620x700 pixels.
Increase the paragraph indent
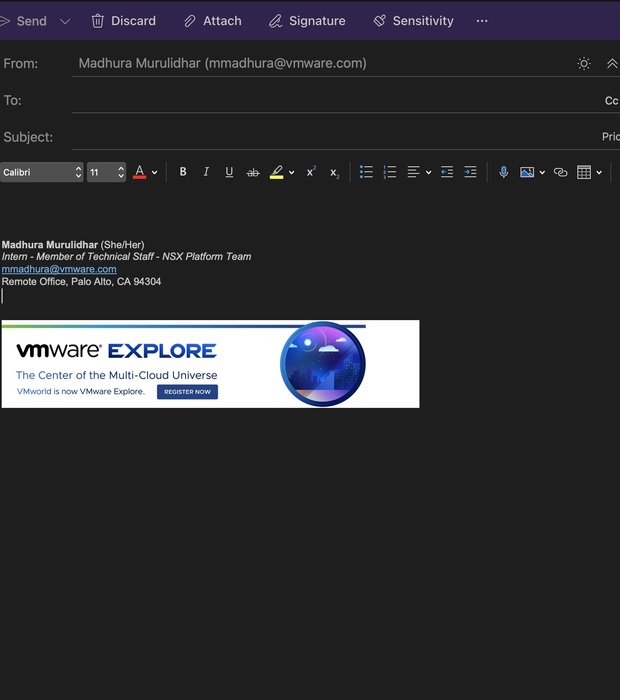[x=470, y=172]
